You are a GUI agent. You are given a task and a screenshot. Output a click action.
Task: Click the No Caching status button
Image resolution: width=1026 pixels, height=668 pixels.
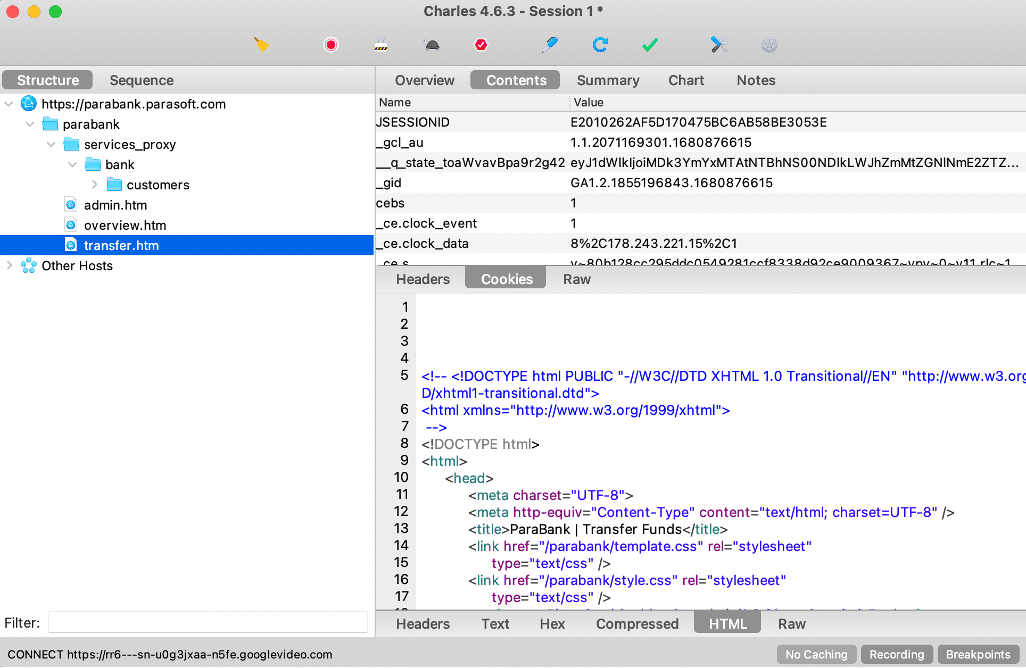click(x=816, y=654)
